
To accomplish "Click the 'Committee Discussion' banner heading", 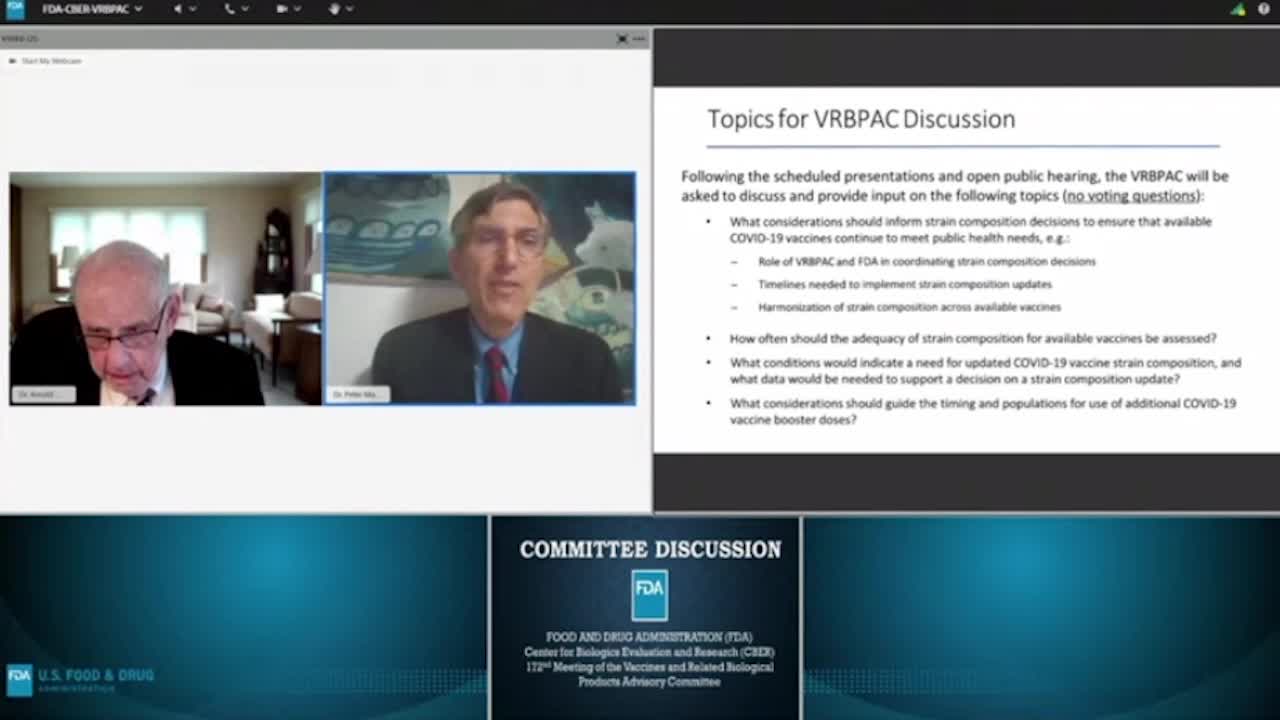I will point(650,549).
